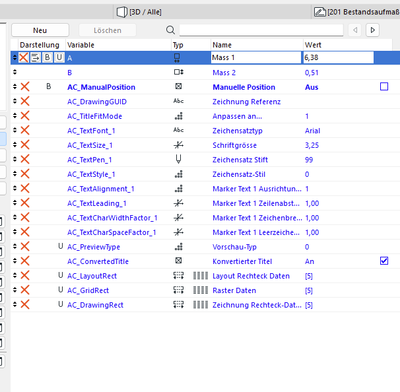Click reorder handle of row B
This screenshot has width=400, height=392.
(x=15, y=72)
